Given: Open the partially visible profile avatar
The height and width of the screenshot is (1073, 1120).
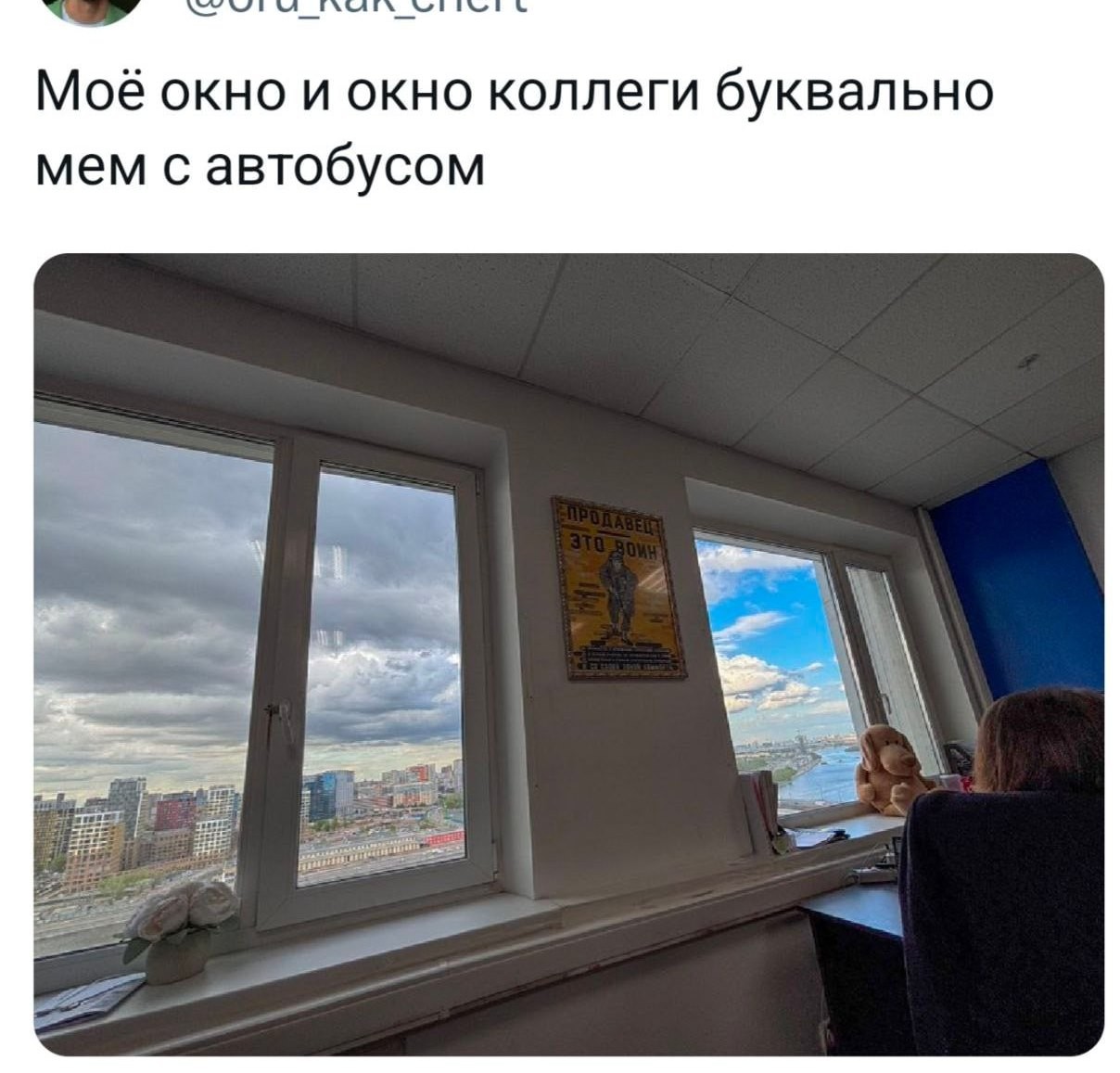Looking at the screenshot, I should (x=92, y=9).
